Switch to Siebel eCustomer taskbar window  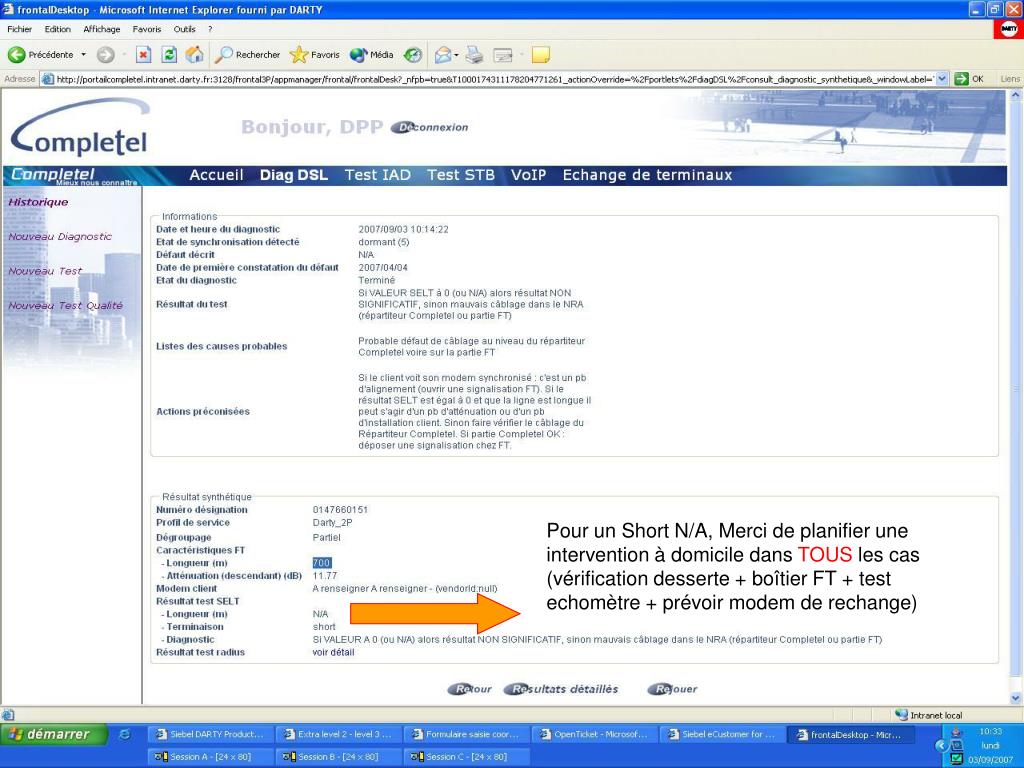pos(721,735)
